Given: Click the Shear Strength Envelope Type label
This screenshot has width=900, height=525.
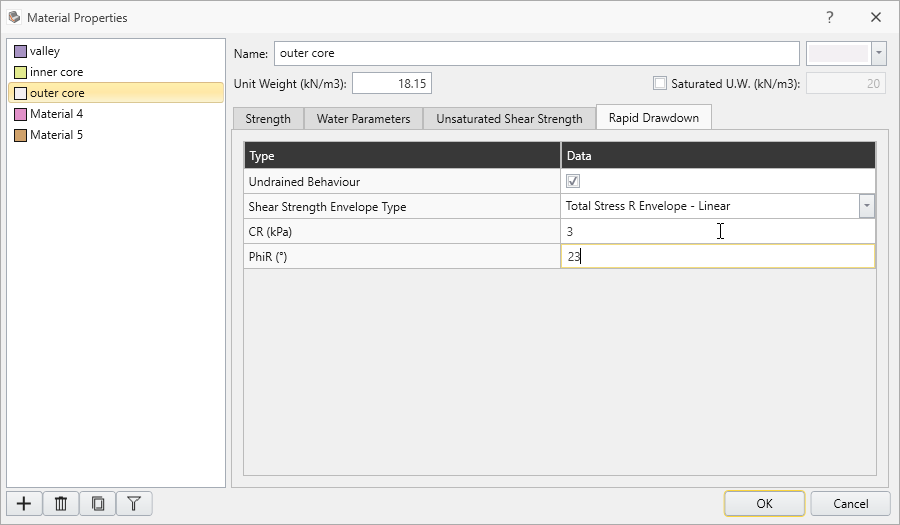Looking at the screenshot, I should click(327, 207).
